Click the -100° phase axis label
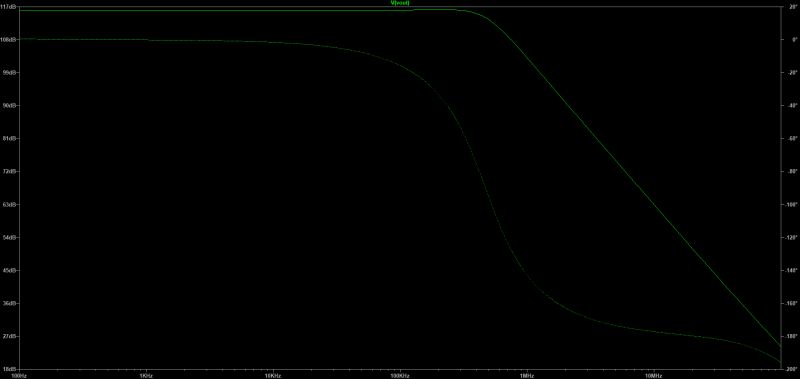Viewport: 800px width, 379px height. coord(792,205)
